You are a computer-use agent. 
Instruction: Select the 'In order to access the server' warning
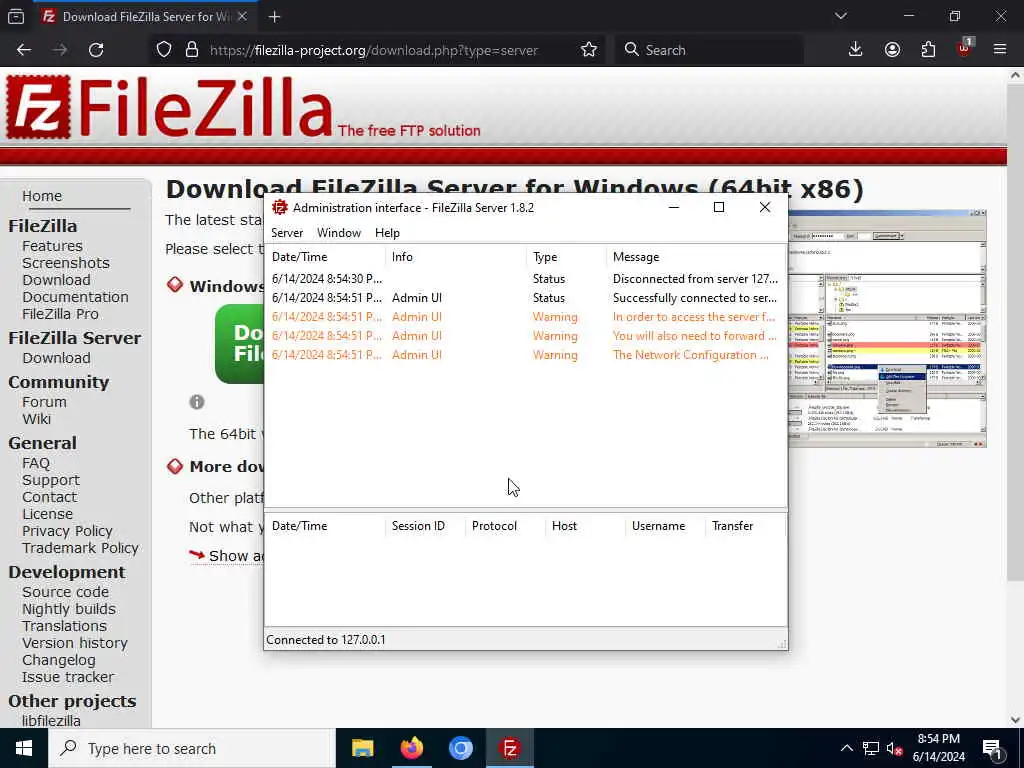[x=525, y=317]
